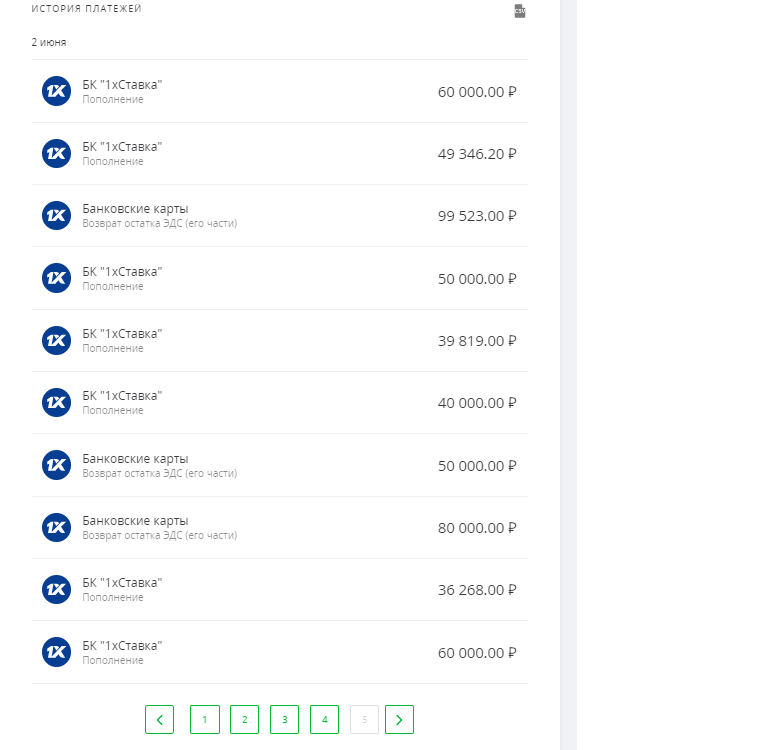
Task: Click the 1x logo beside 49 346.20 ₽ payment
Action: [56, 153]
